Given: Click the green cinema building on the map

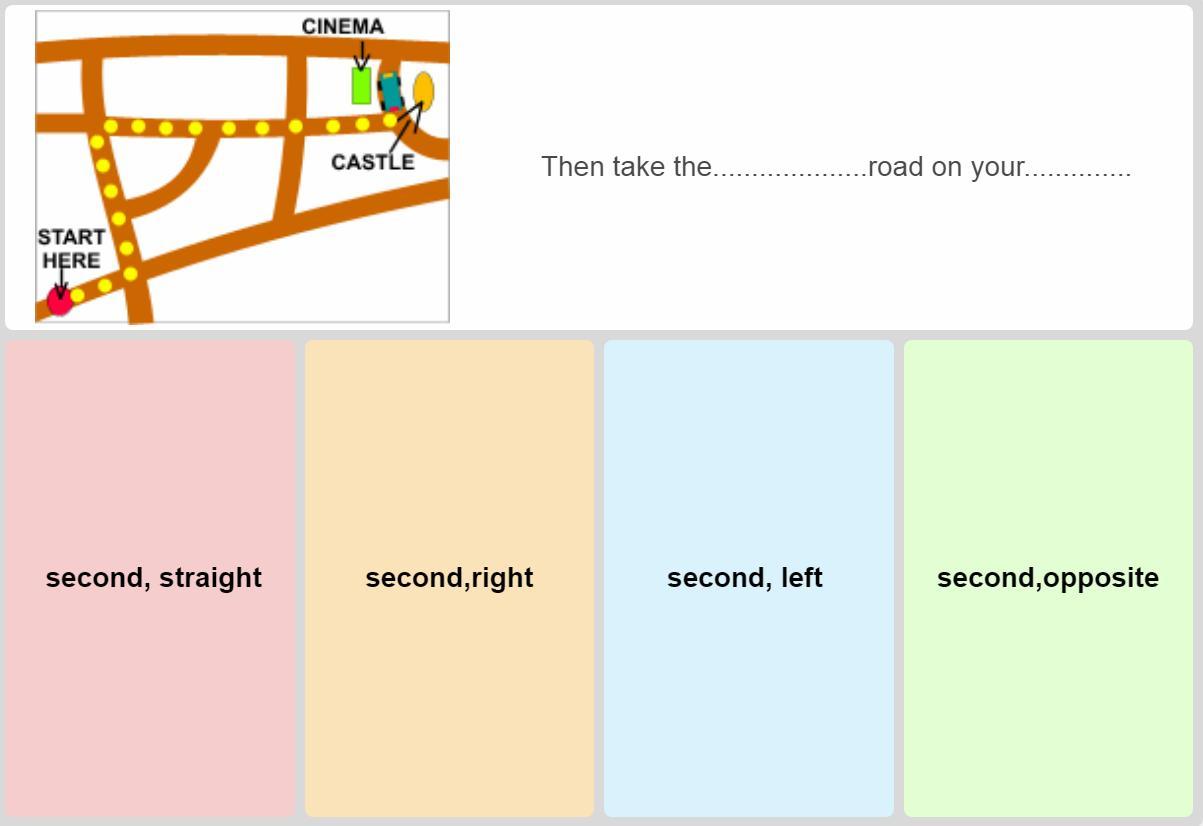Looking at the screenshot, I should [x=361, y=86].
